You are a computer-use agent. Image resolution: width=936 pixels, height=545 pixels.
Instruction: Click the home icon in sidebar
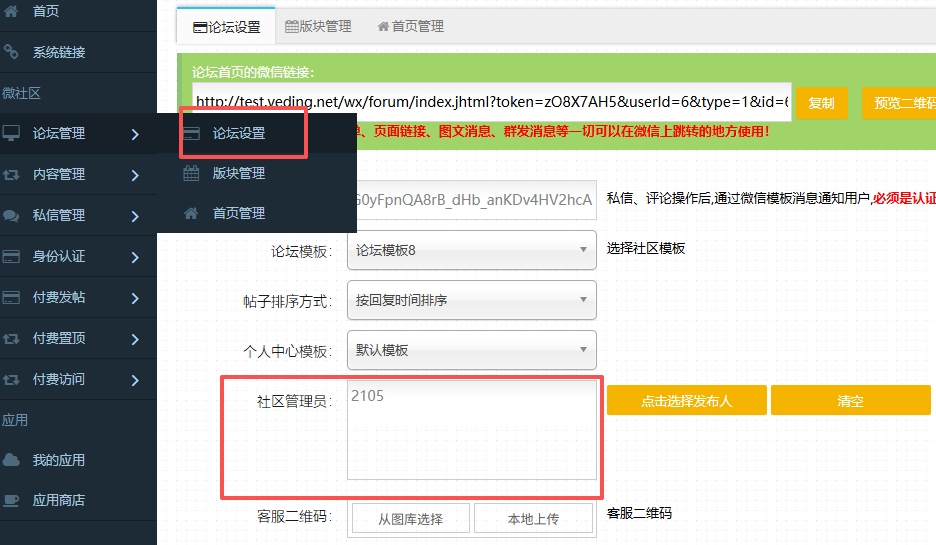coord(12,11)
